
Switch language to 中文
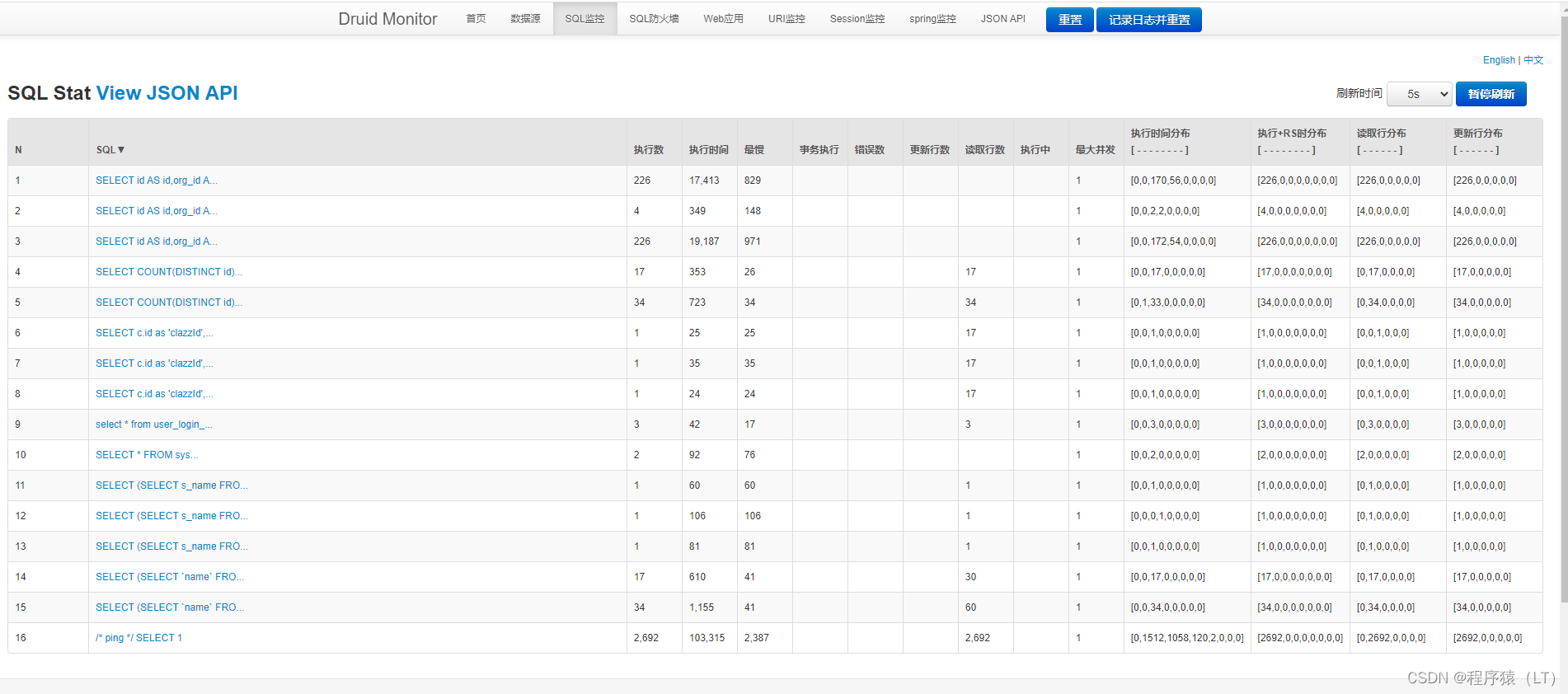(1533, 60)
